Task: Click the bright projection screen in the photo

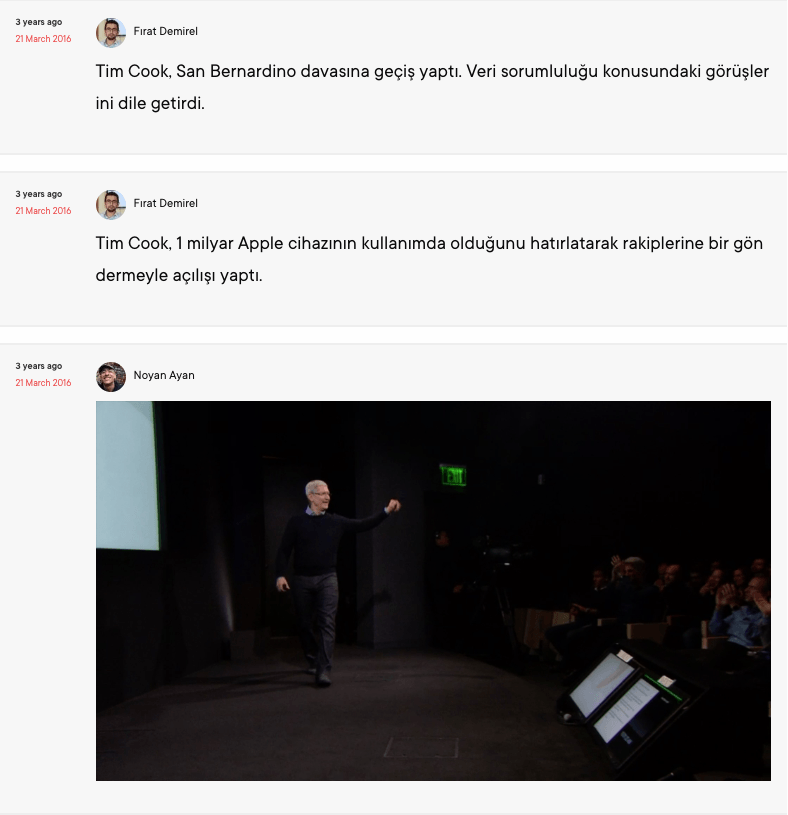Action: click(127, 476)
